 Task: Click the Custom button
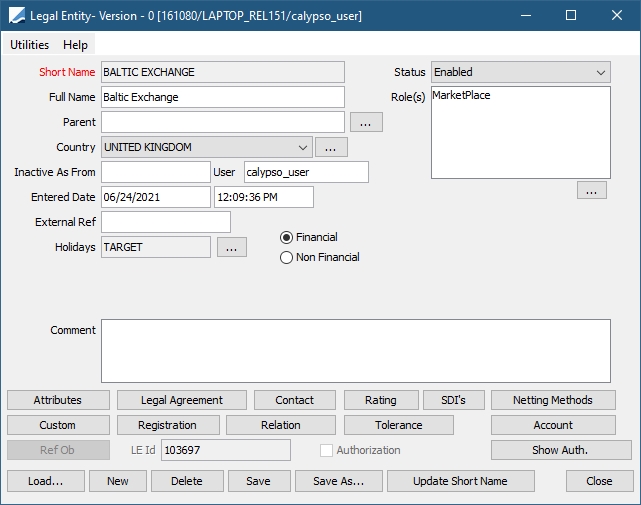(x=58, y=425)
